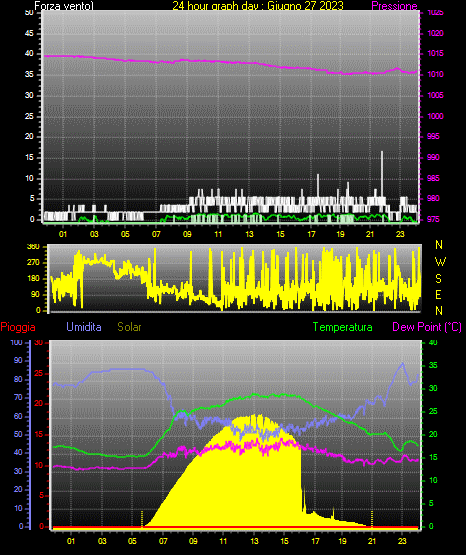Click hour 07 on the bottom graph axis

pyautogui.click(x=163, y=541)
